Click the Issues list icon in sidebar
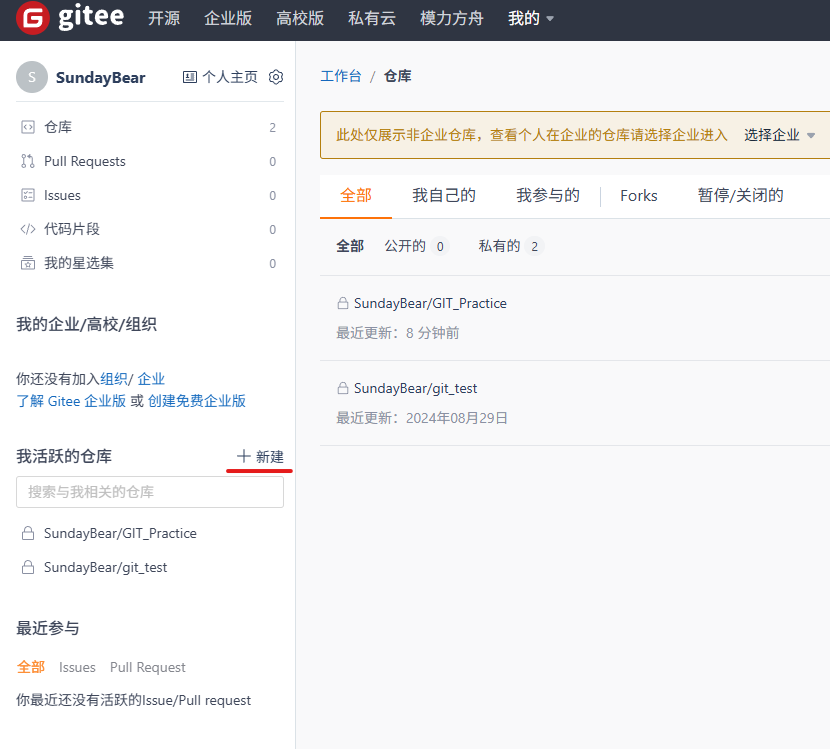Screen dimensions: 830x749 pos(28,195)
